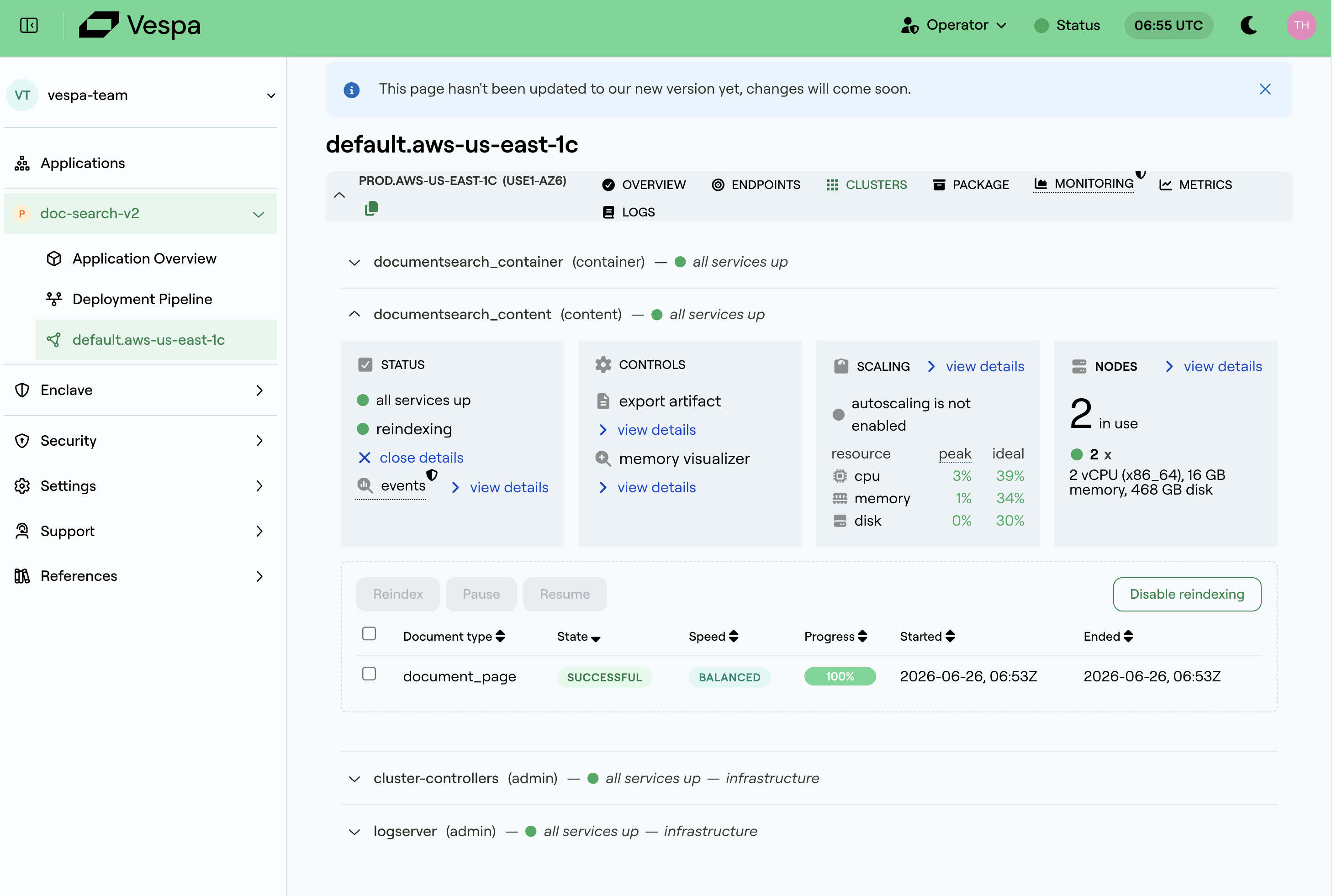Click the Application Overview cube icon

(54, 259)
